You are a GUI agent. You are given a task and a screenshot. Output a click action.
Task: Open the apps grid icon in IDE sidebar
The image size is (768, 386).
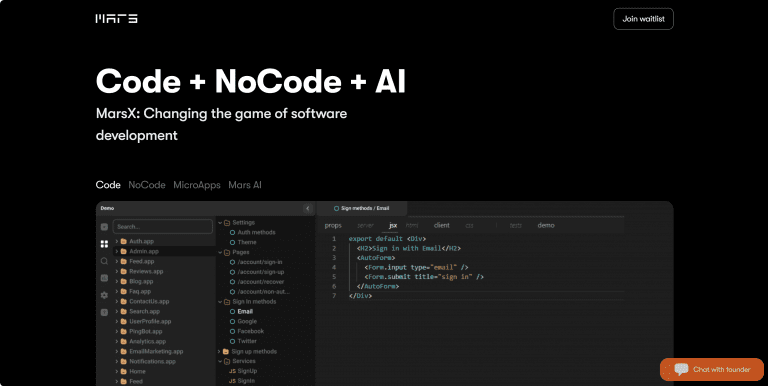[x=104, y=243]
